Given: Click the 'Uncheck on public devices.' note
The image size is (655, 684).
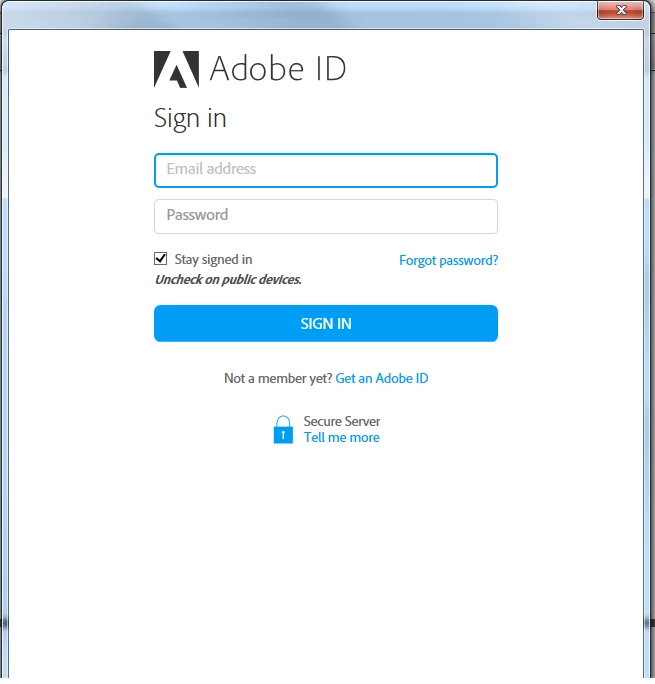Looking at the screenshot, I should click(x=228, y=280).
